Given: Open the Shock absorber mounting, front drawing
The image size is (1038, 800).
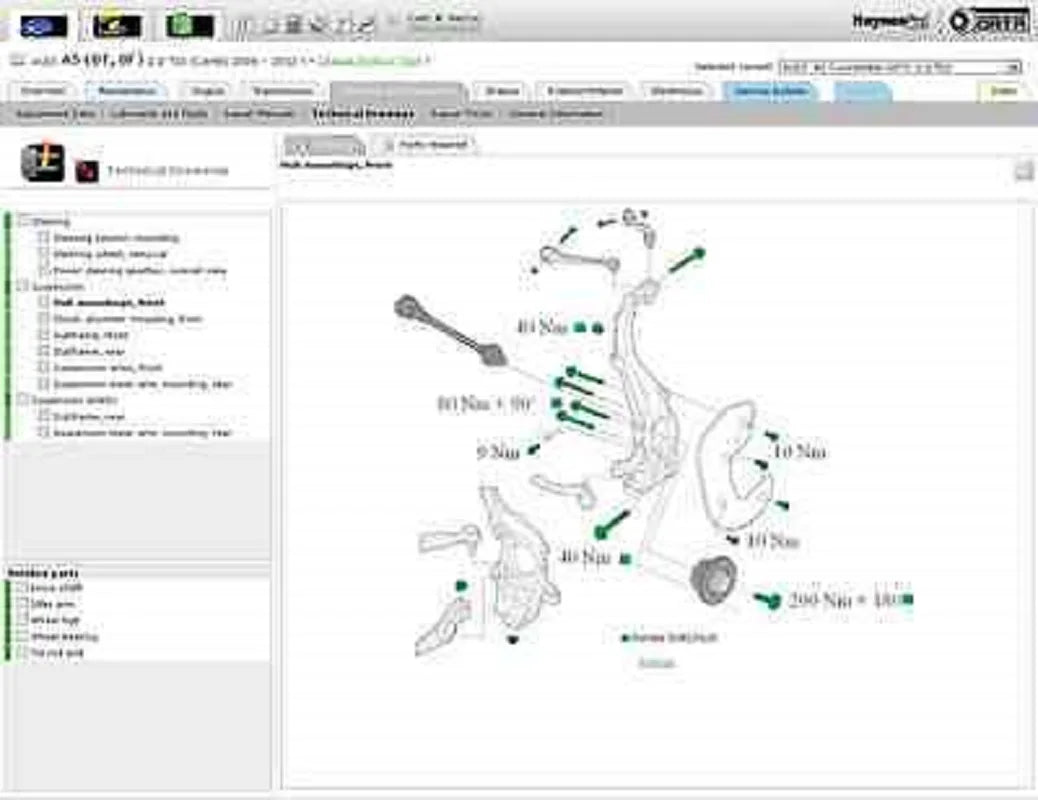Looking at the screenshot, I should point(128,319).
